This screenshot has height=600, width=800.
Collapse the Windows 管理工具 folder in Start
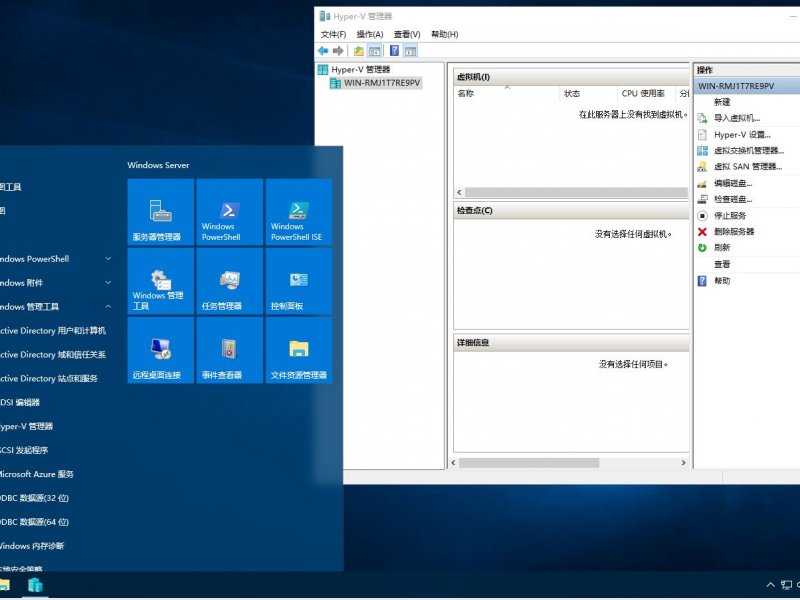coord(55,307)
